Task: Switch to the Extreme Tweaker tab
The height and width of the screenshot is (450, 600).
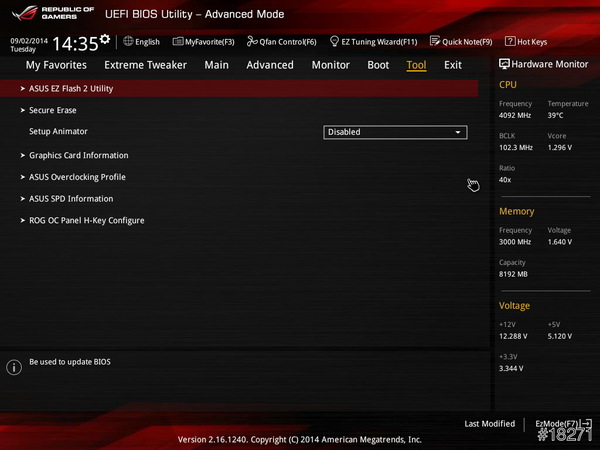Action: 145,65
